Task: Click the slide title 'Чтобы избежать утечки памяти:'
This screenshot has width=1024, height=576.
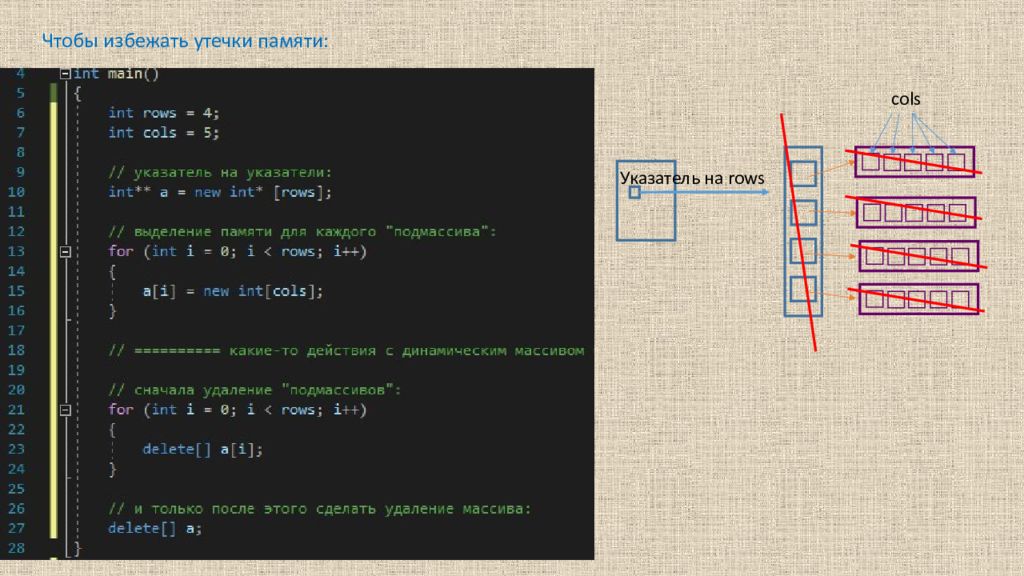Action: tap(185, 41)
